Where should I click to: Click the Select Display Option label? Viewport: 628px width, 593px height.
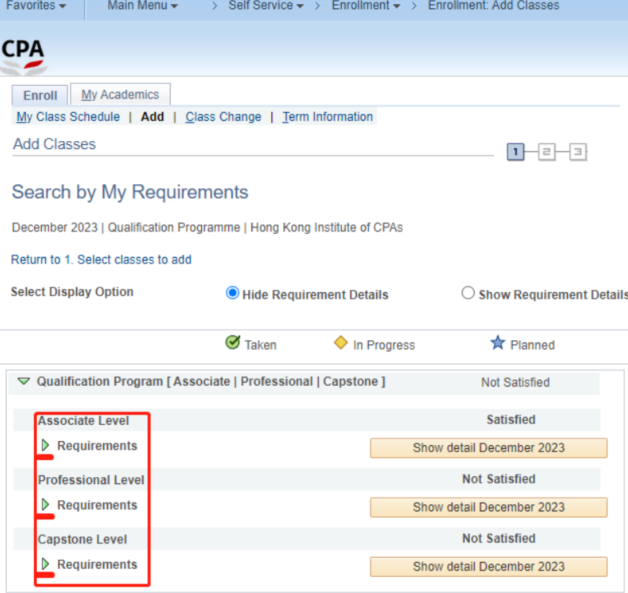[72, 291]
